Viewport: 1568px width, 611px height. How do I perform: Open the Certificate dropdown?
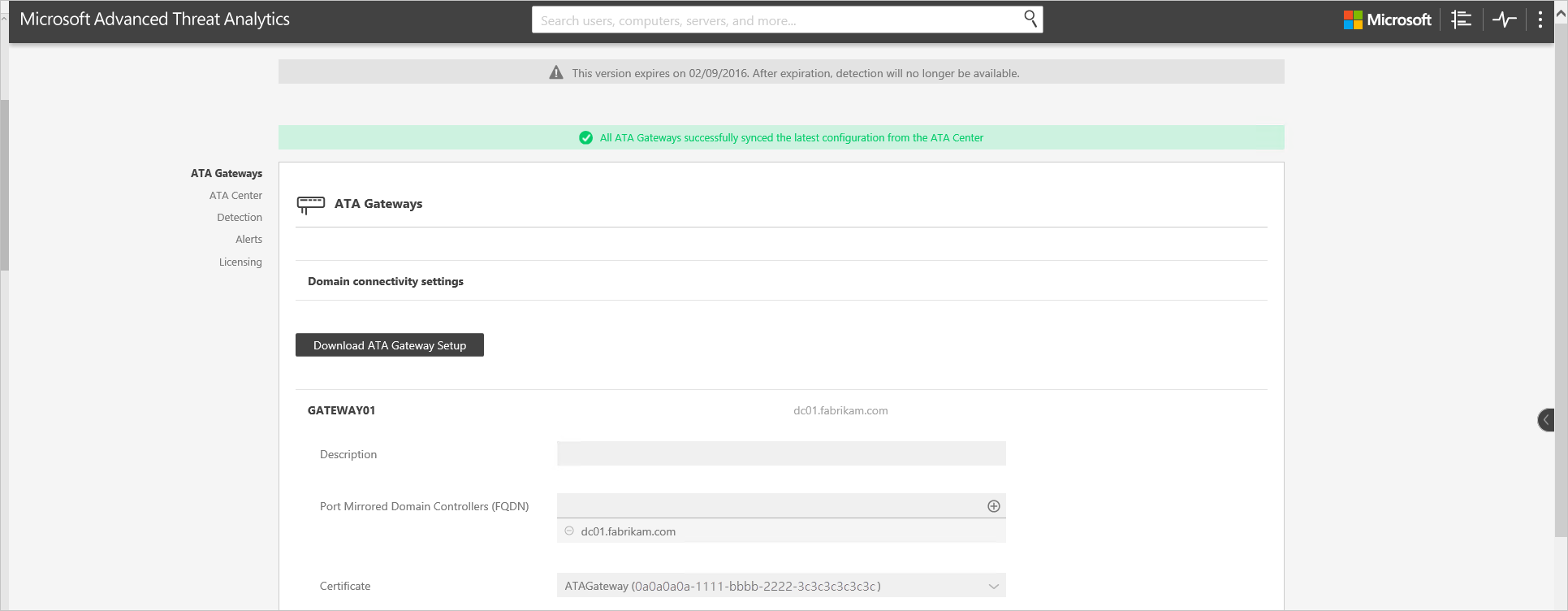point(781,586)
